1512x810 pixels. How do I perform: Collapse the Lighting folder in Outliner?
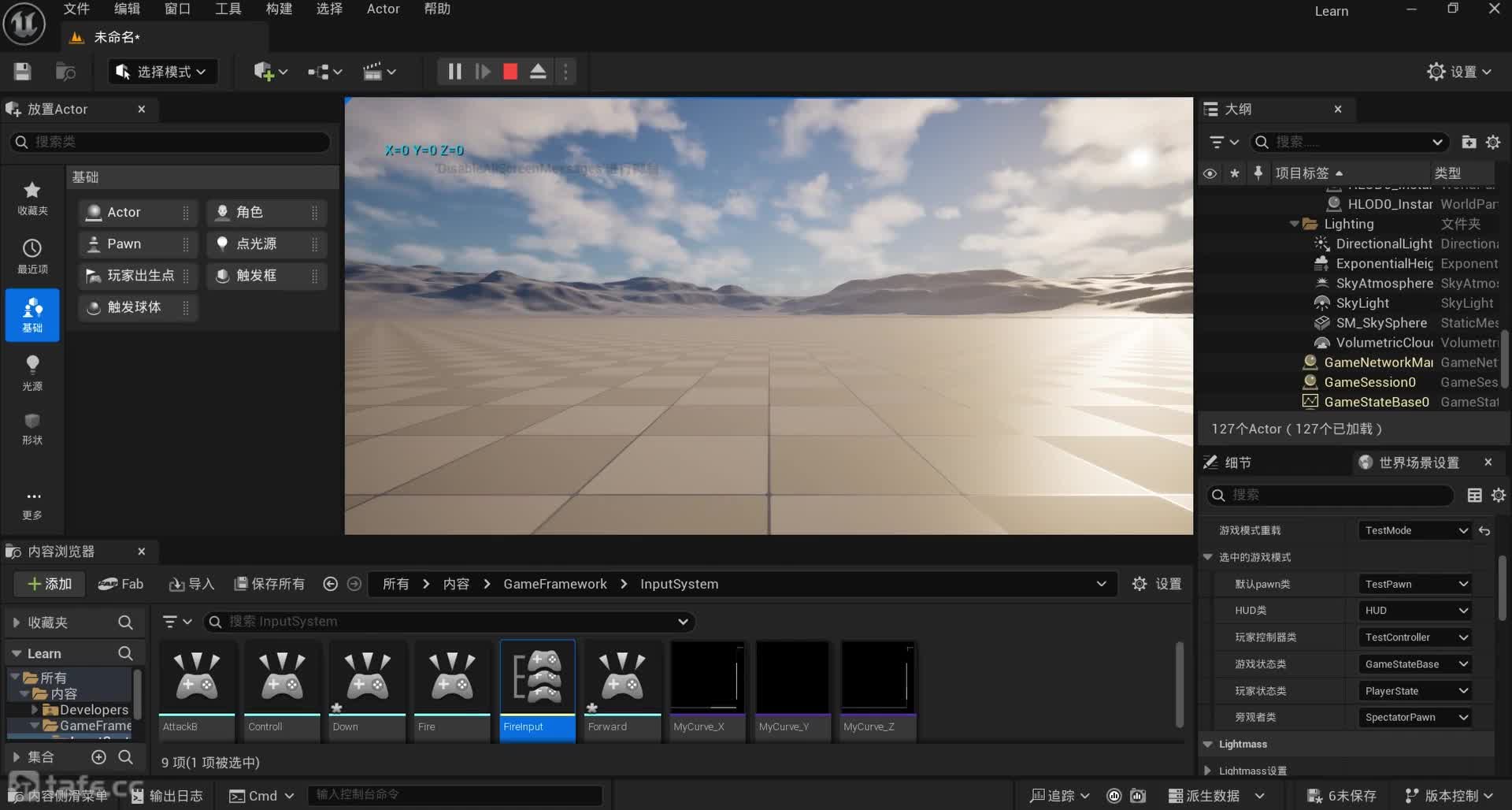pyautogui.click(x=1294, y=225)
